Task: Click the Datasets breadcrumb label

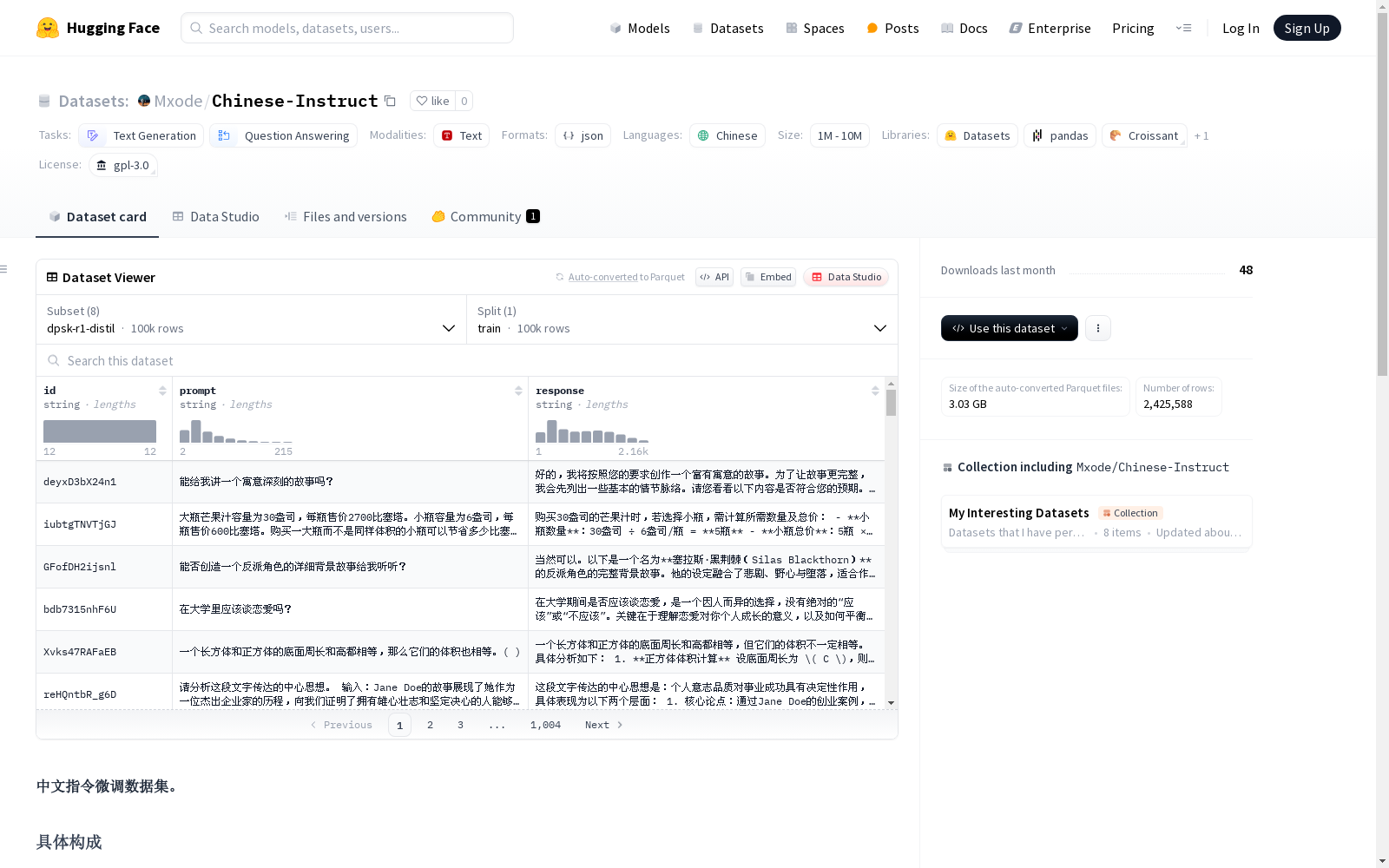Action: (93, 101)
